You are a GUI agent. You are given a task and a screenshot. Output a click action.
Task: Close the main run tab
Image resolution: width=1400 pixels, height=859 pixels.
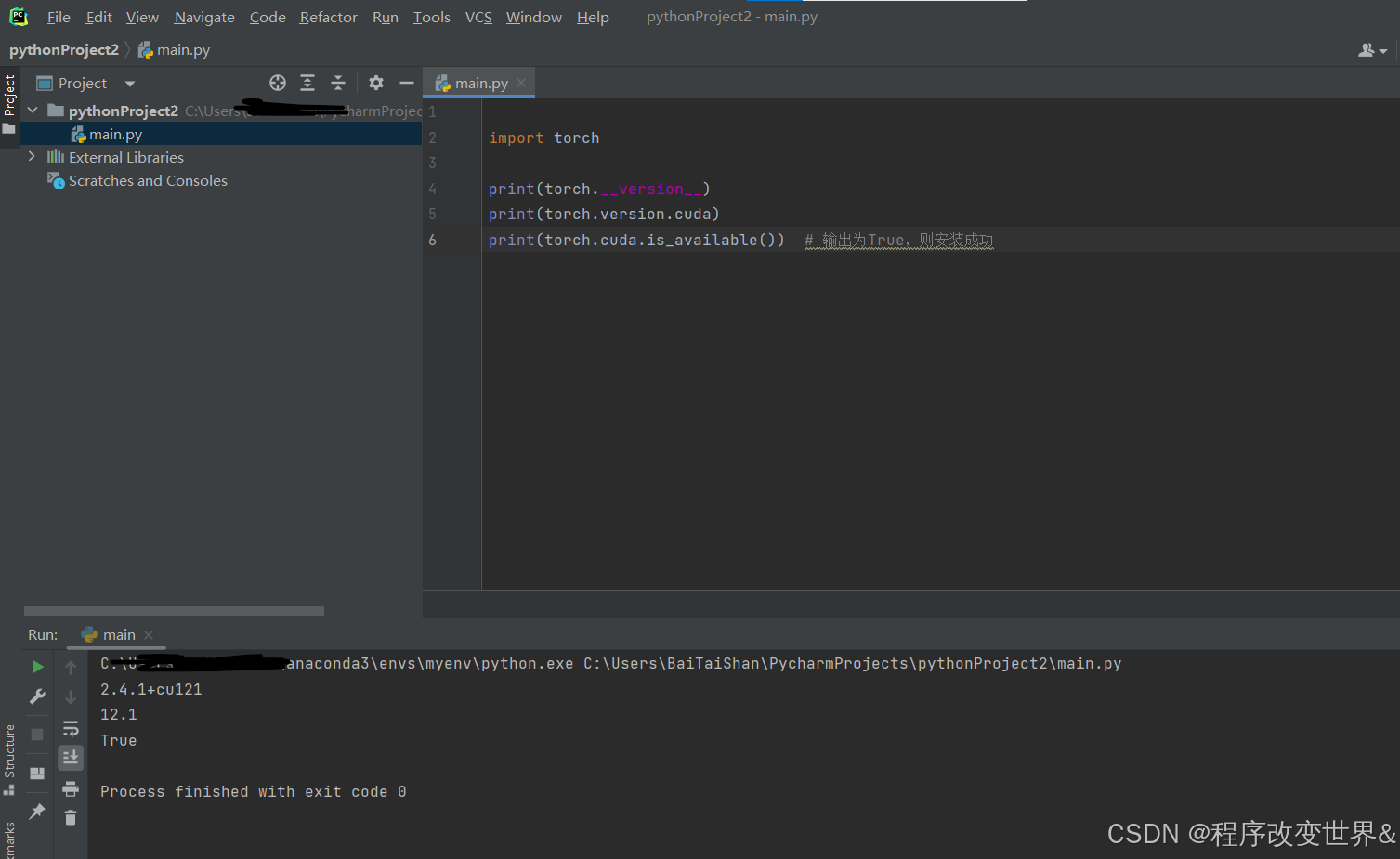pyautogui.click(x=149, y=635)
